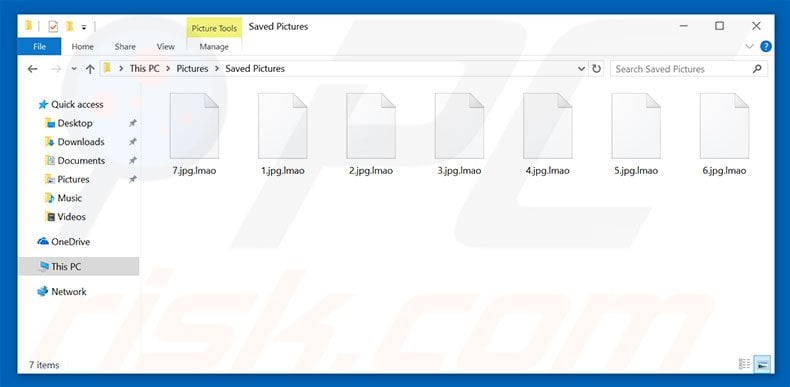Switch to the View ribbon tab
790x387 pixels.
click(165, 46)
